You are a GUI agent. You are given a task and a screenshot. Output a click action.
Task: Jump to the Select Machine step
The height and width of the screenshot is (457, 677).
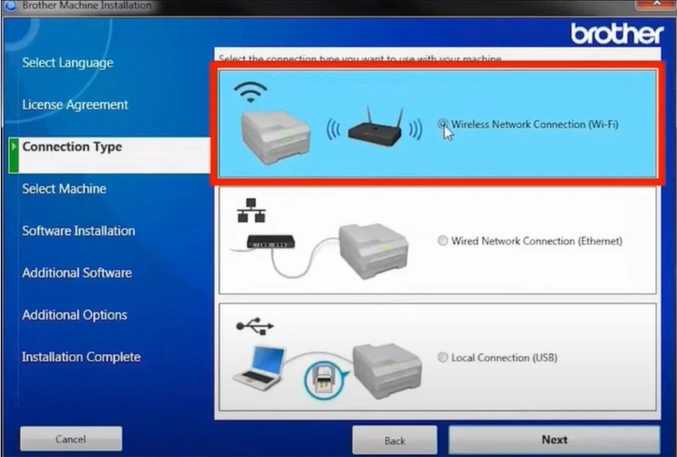[64, 189]
